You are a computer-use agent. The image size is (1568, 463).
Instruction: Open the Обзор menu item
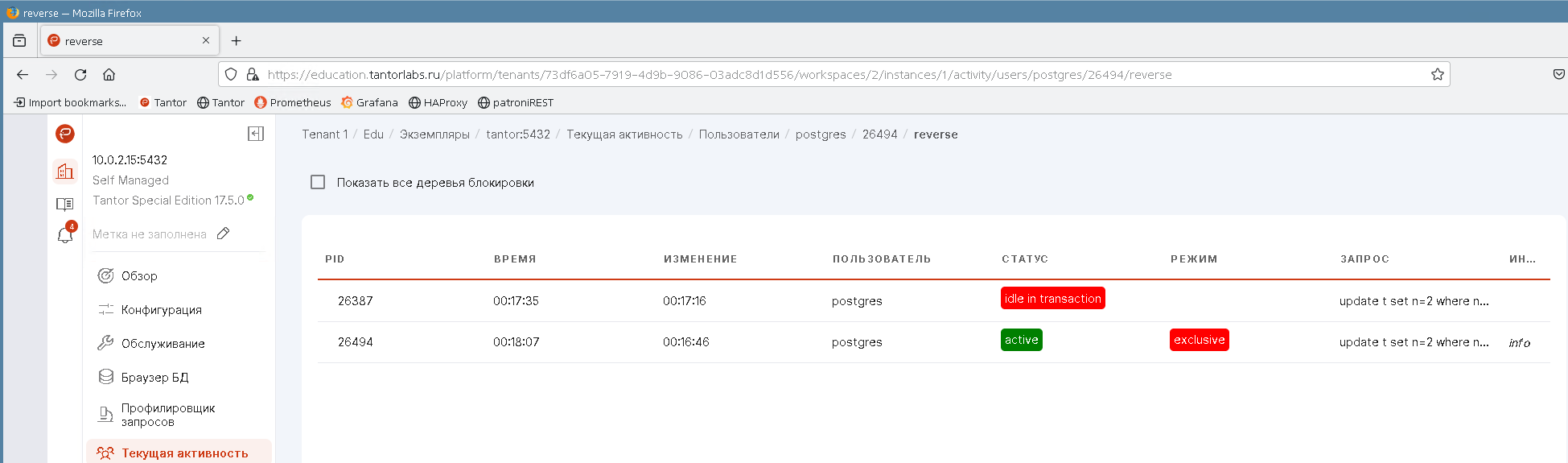(139, 276)
